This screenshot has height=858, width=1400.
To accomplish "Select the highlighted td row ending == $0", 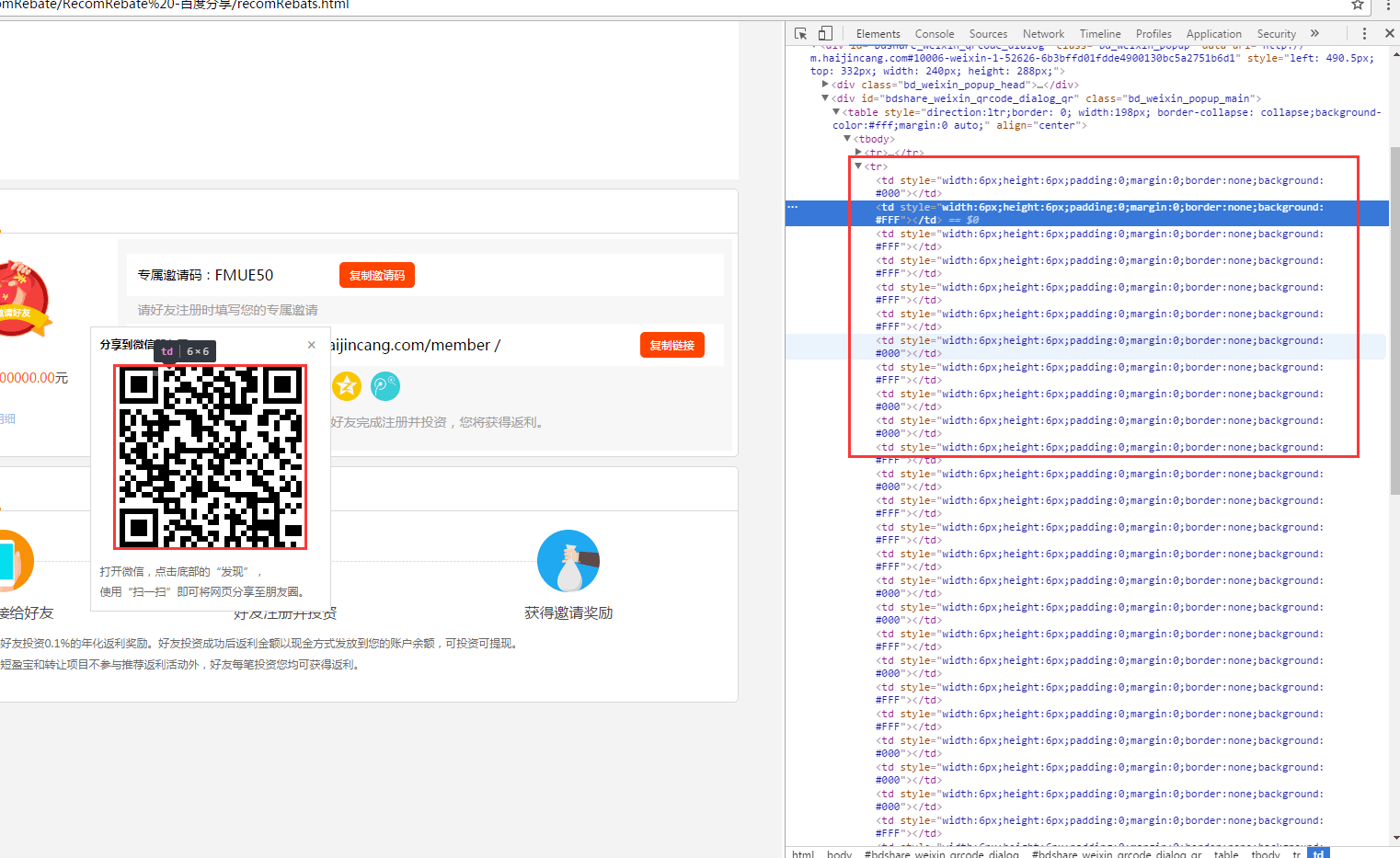I will [1086, 213].
